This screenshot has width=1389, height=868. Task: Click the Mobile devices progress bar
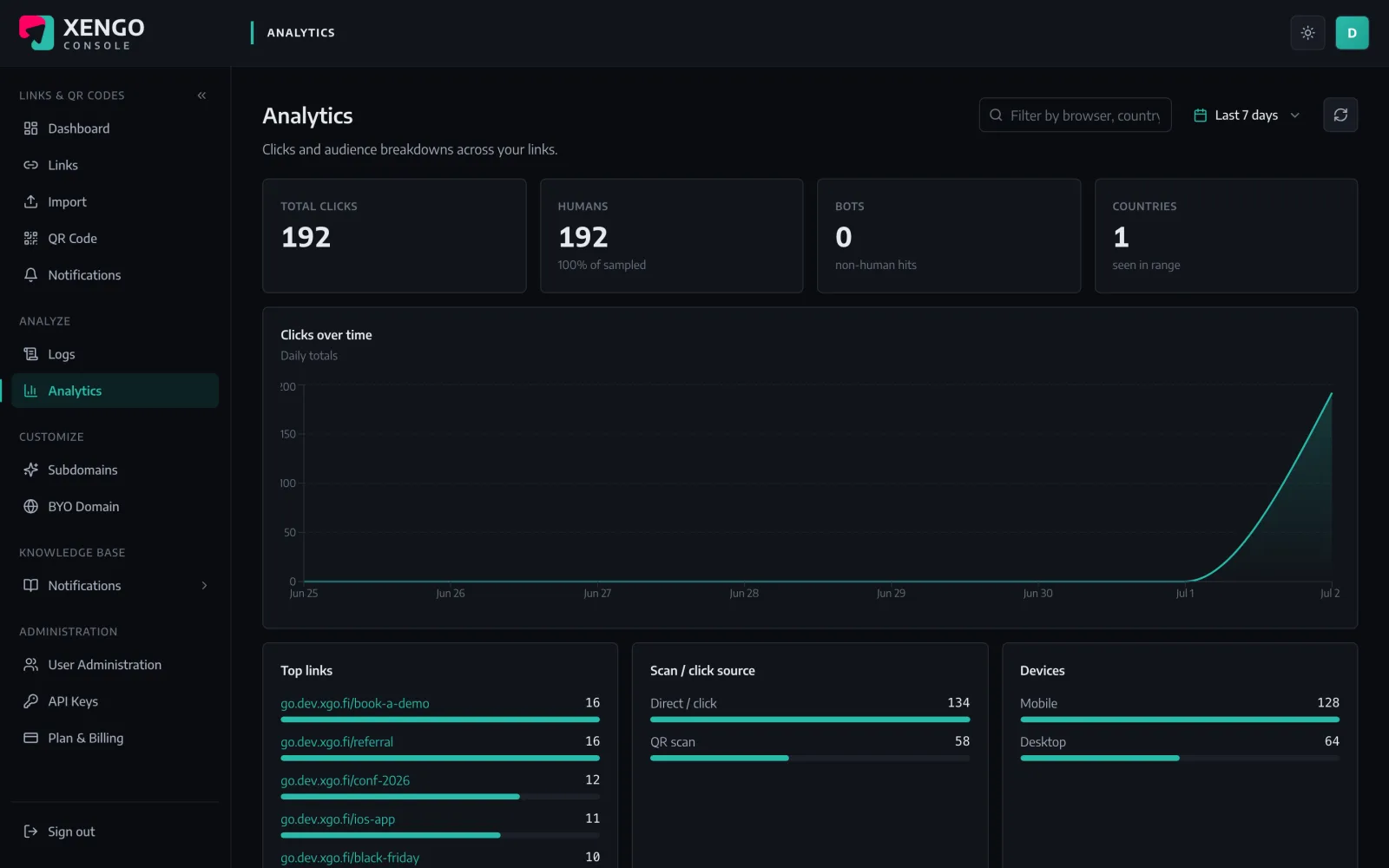(x=1180, y=720)
